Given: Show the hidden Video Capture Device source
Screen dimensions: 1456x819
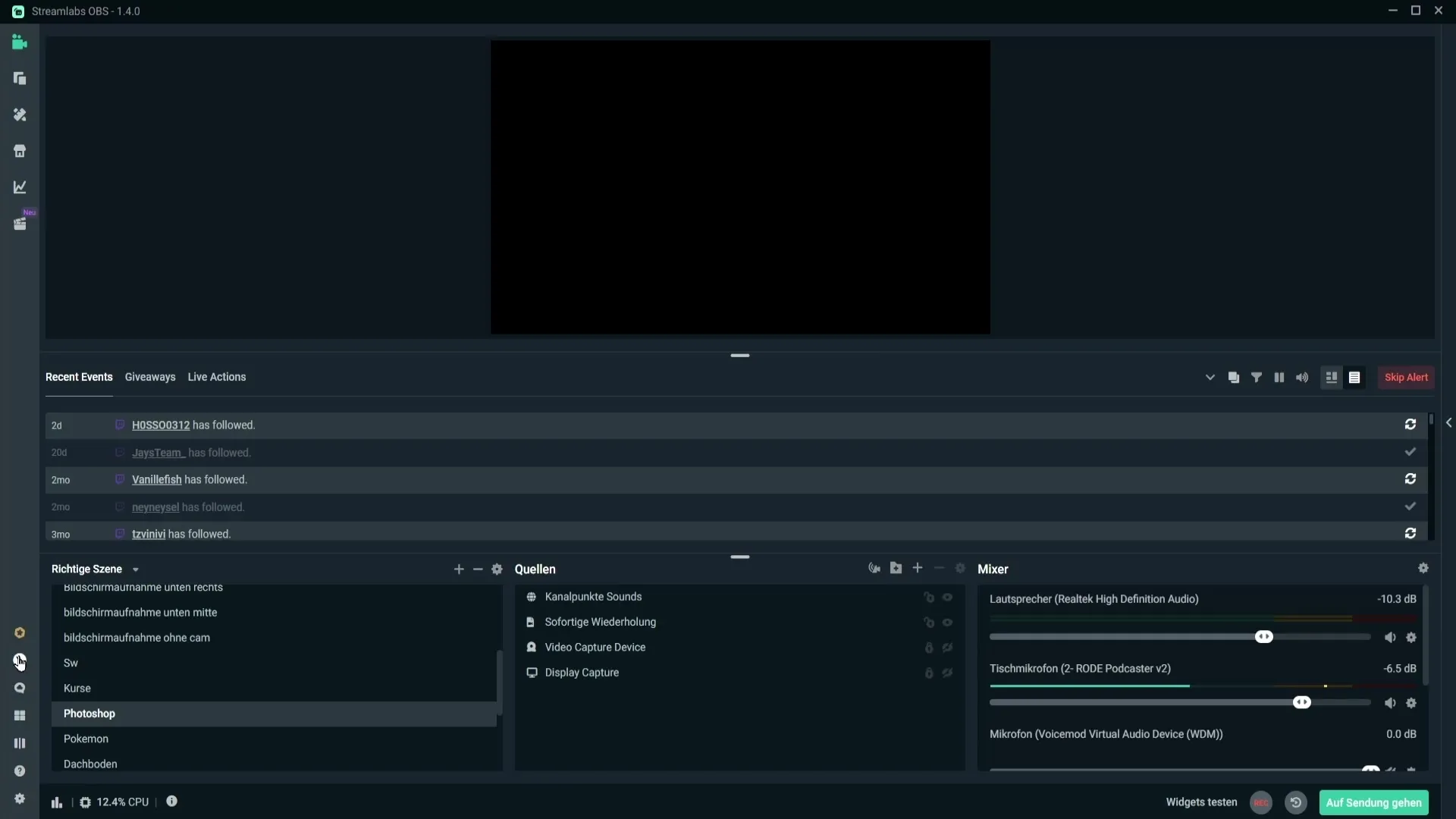Looking at the screenshot, I should 948,648.
